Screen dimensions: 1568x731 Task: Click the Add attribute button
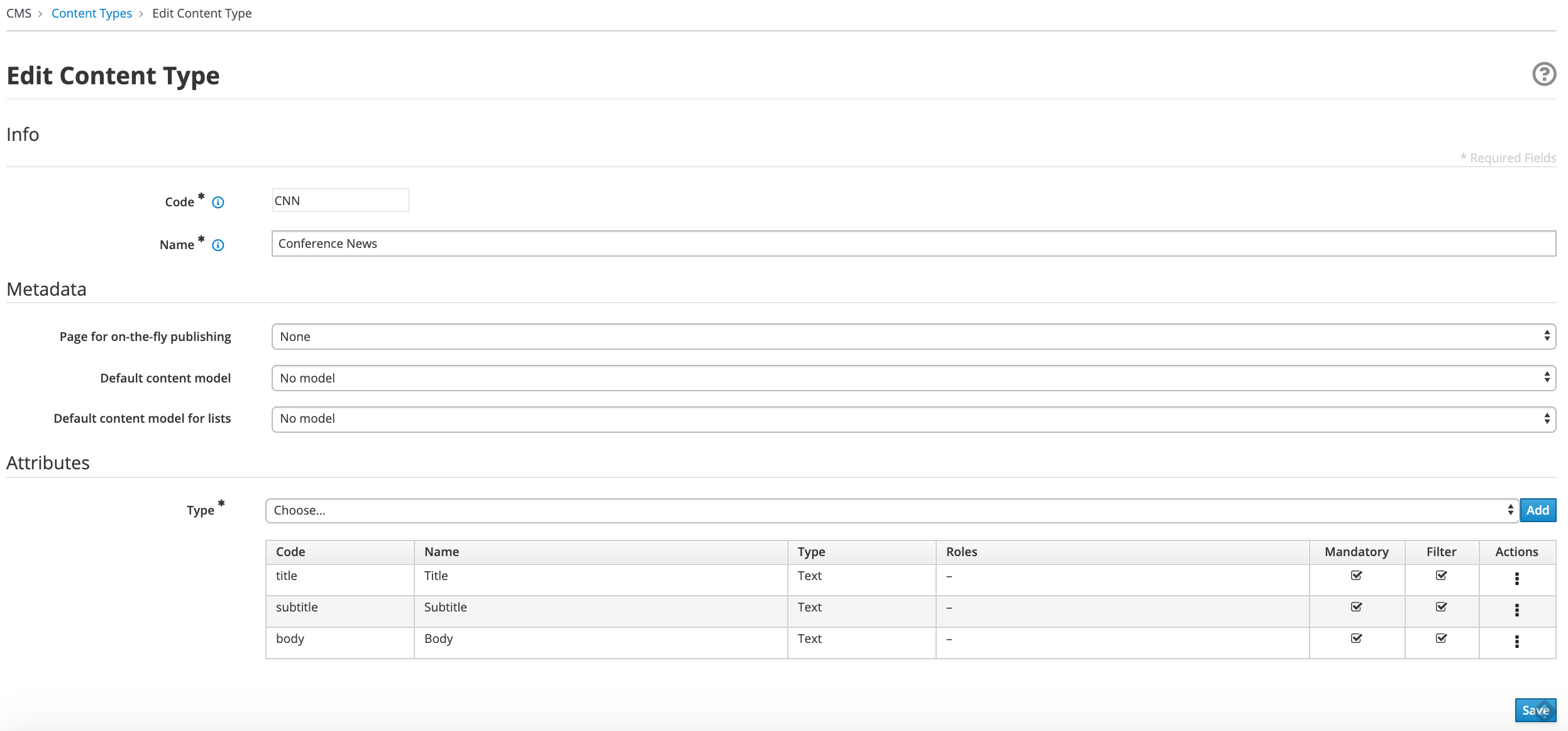click(1537, 510)
